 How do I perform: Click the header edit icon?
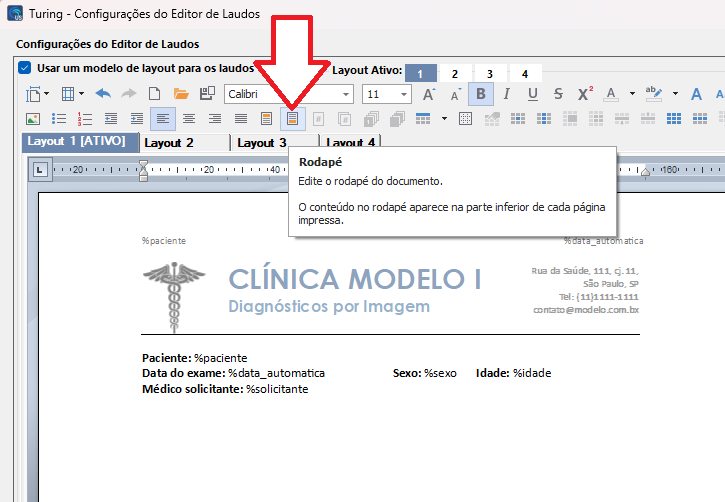click(267, 119)
